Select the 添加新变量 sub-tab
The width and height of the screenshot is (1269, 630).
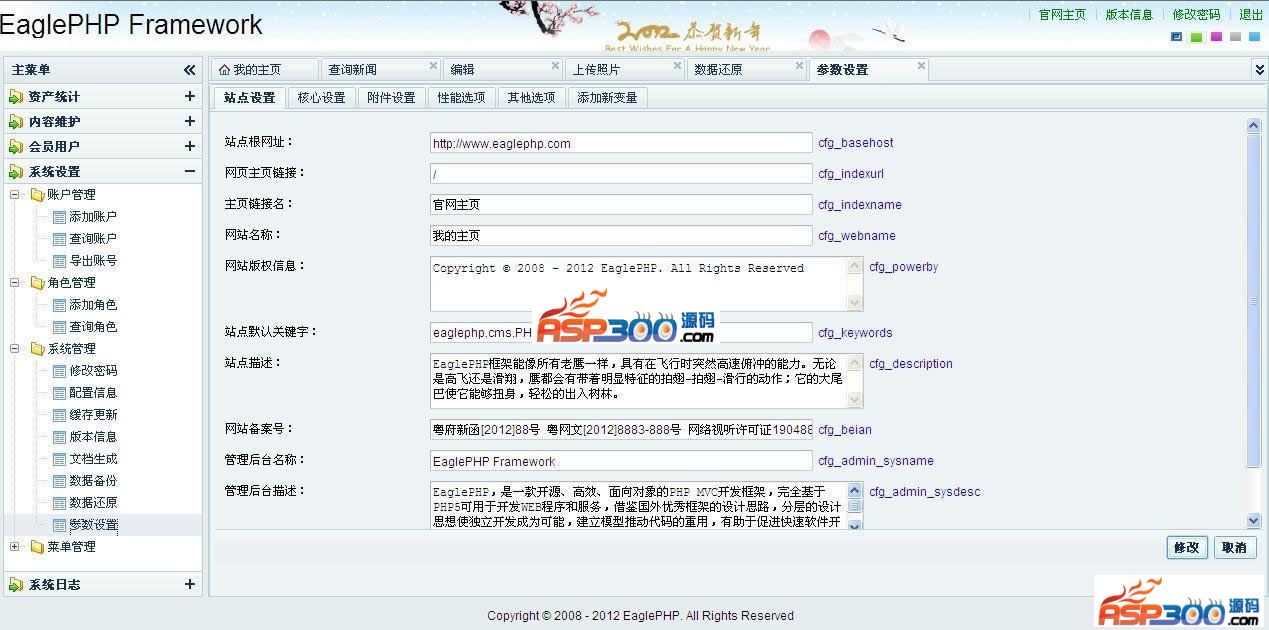coord(607,98)
